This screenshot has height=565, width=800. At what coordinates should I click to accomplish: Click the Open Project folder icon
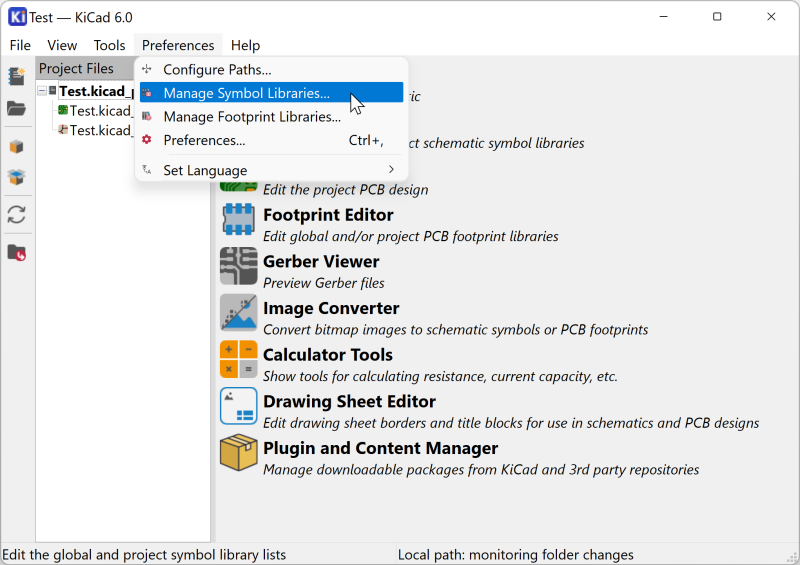pyautogui.click(x=16, y=109)
